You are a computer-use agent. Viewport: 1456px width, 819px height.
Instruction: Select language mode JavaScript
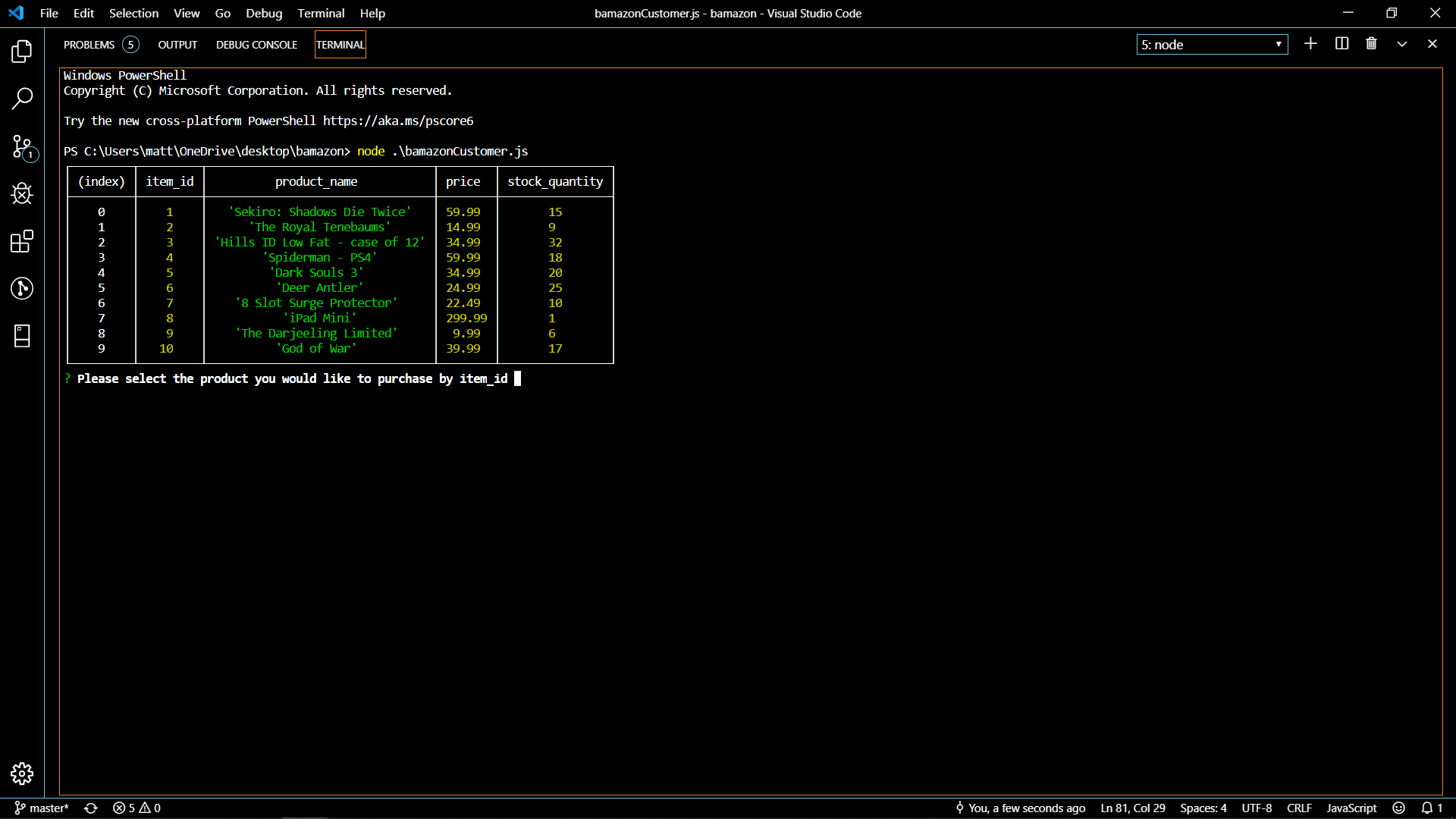(x=1351, y=808)
